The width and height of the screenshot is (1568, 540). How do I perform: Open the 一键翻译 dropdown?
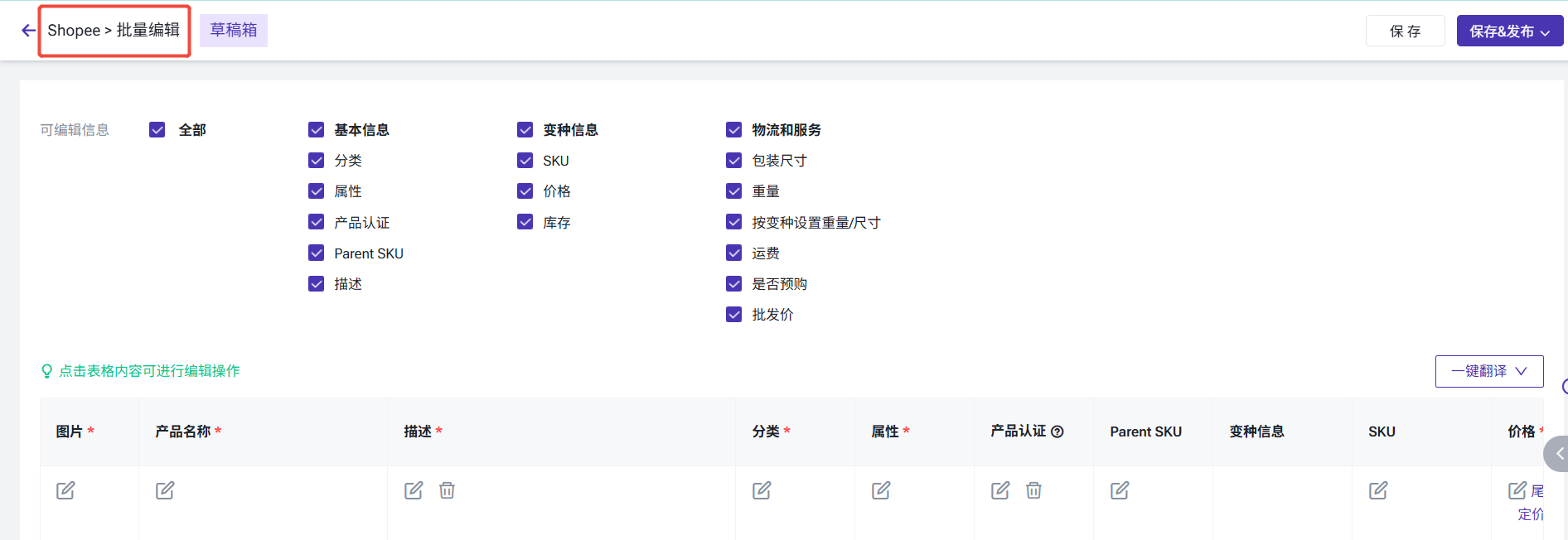click(1488, 371)
